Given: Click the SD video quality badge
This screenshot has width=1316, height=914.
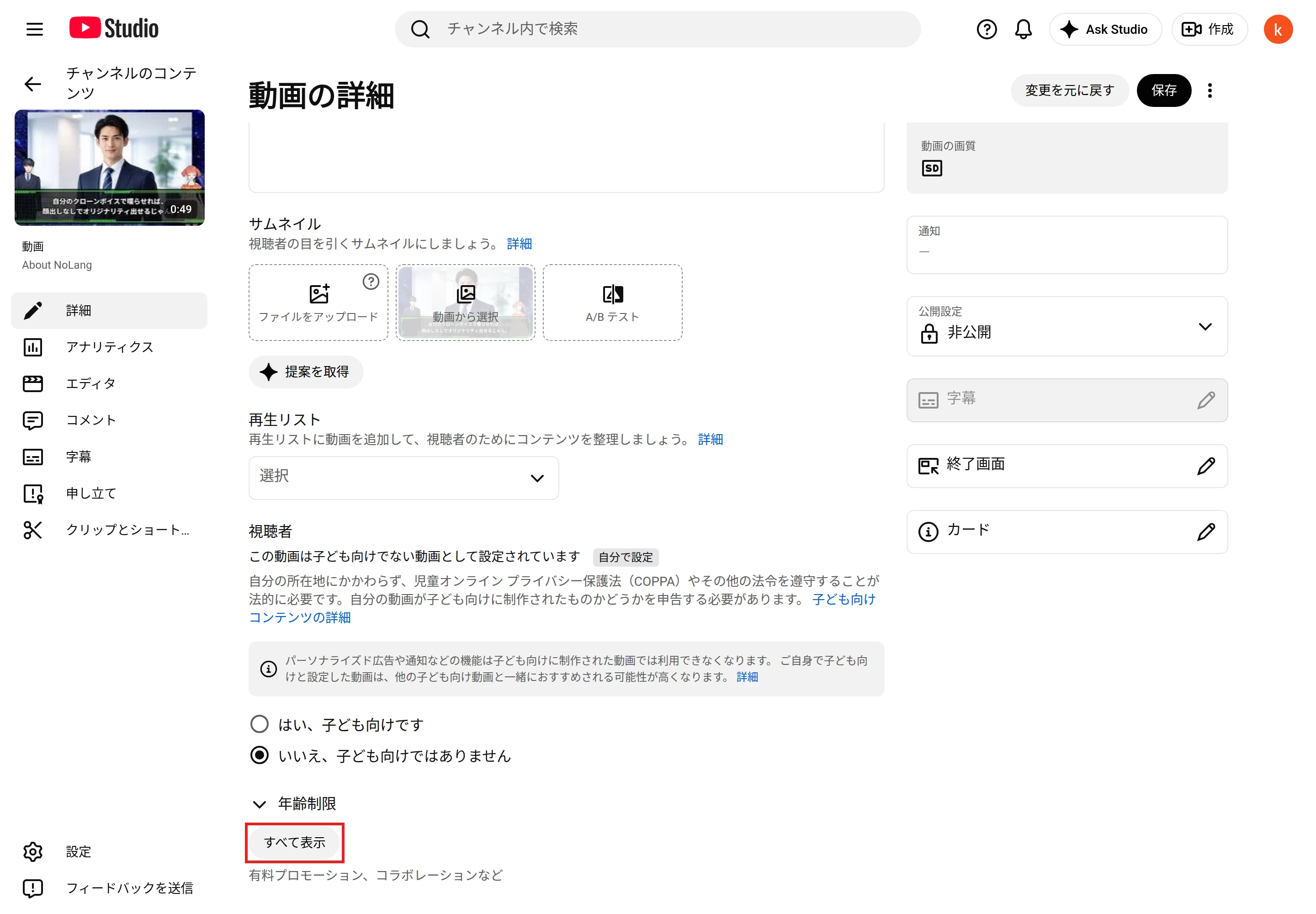Looking at the screenshot, I should coord(931,168).
